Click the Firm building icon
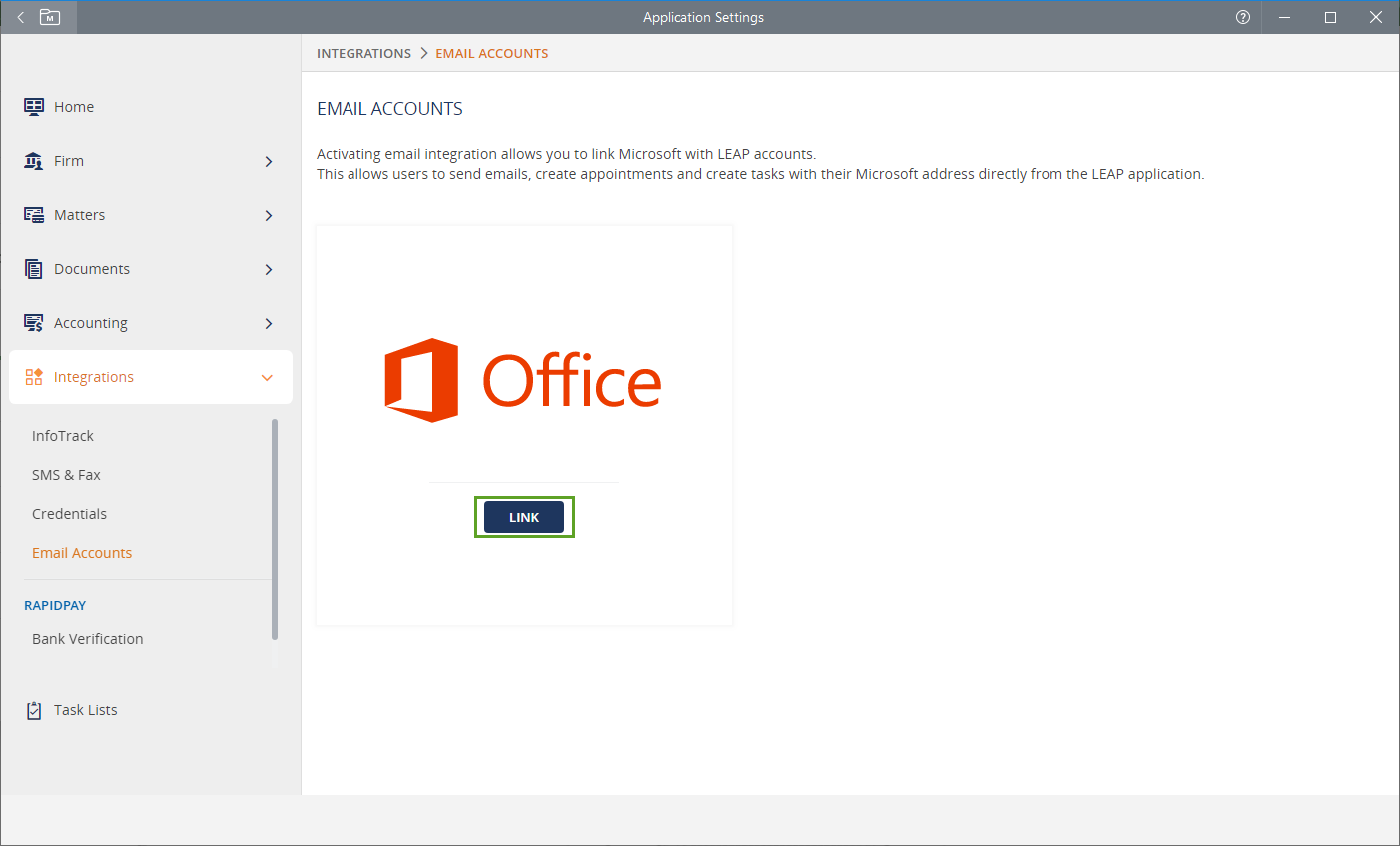The height and width of the screenshot is (846, 1400). pyautogui.click(x=34, y=161)
